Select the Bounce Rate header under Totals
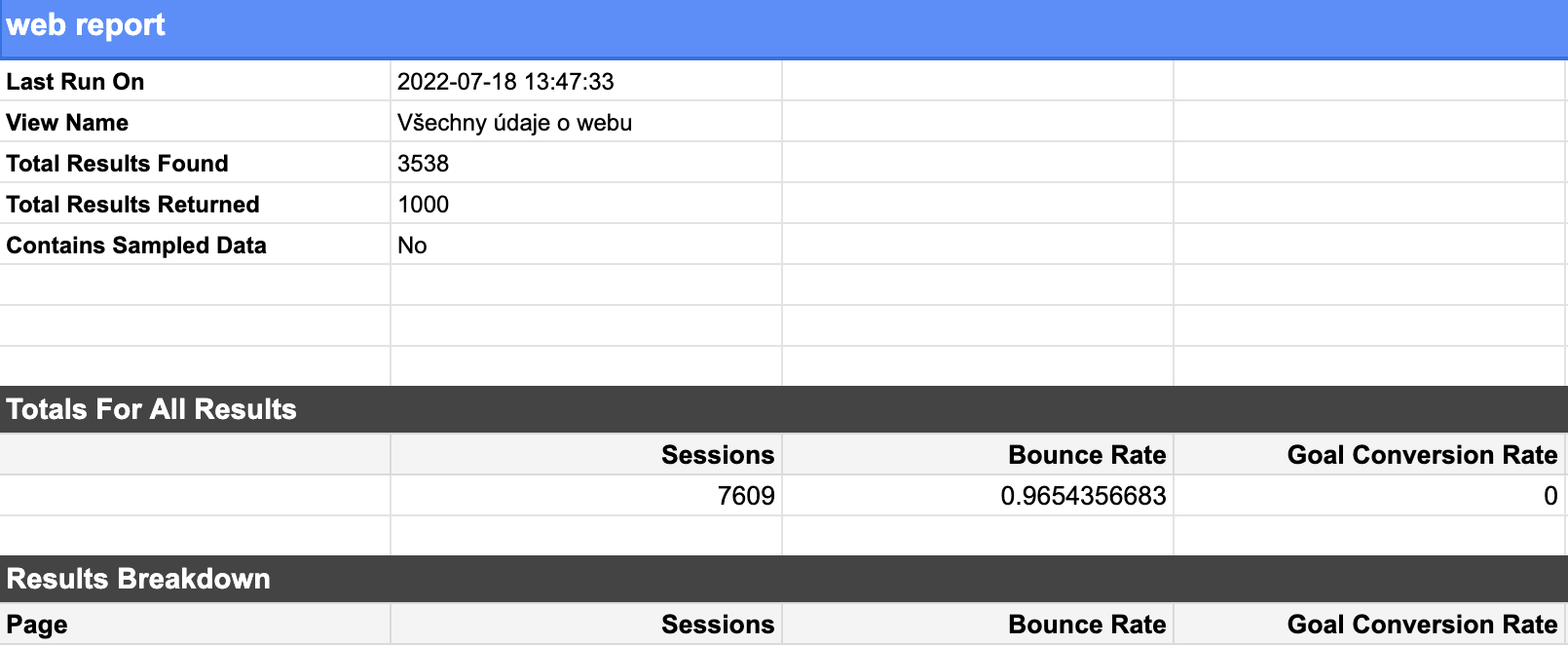 (978, 454)
